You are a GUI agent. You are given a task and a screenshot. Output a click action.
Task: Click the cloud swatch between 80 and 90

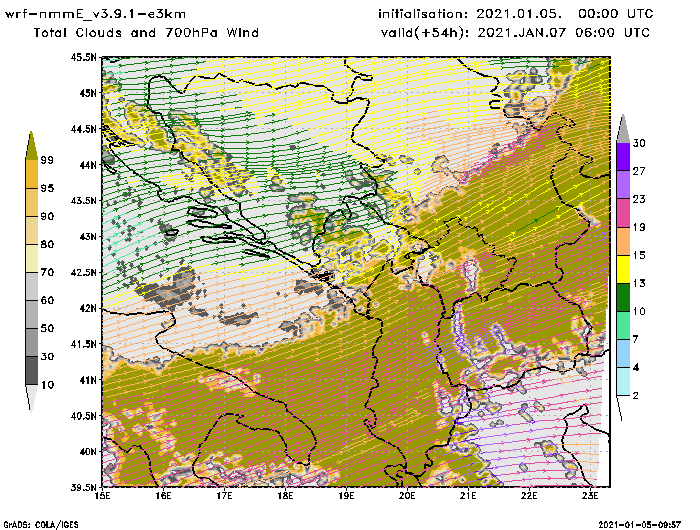click(x=32, y=230)
